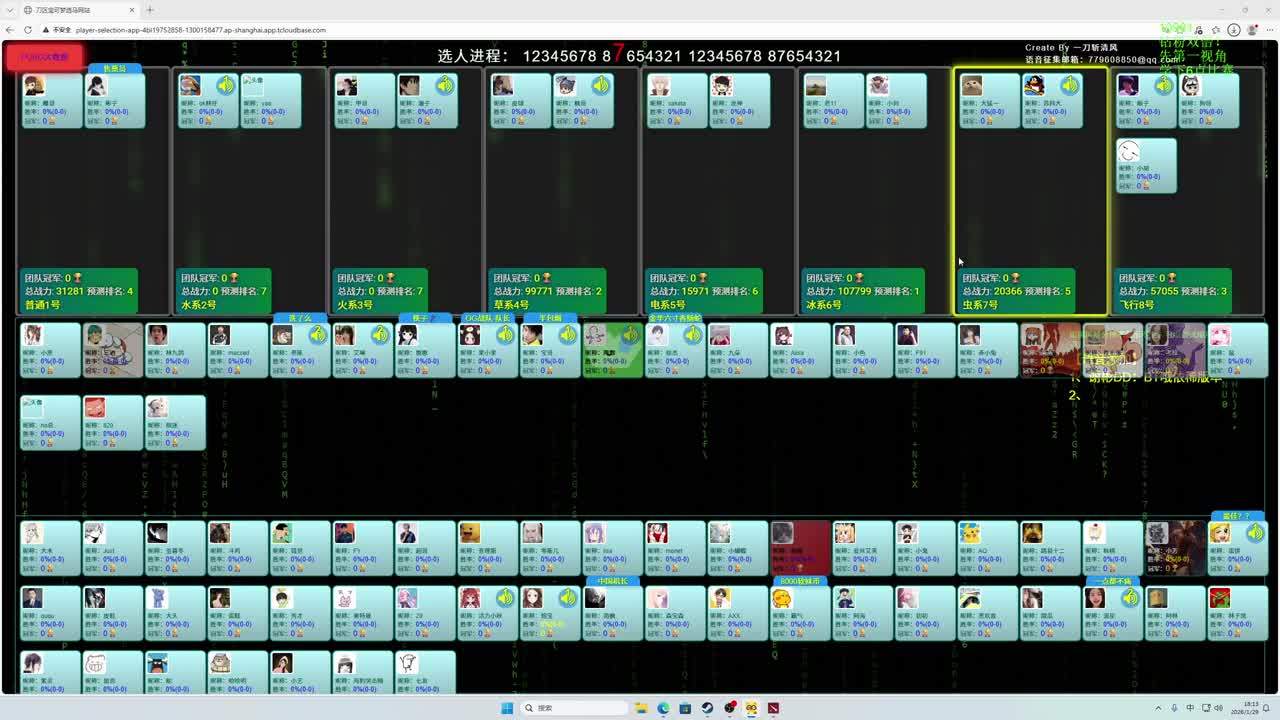
Task: Click the Windows Start button
Action: coord(507,708)
